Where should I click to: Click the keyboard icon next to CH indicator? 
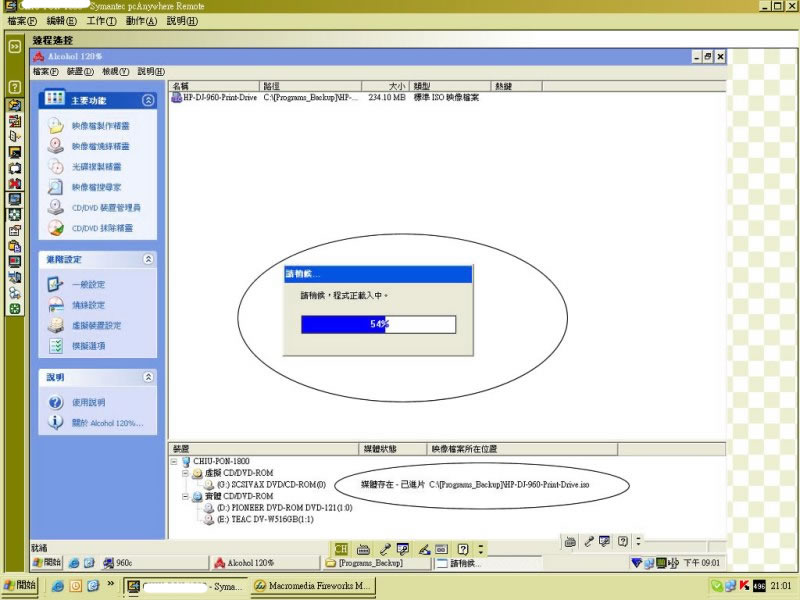[x=363, y=549]
